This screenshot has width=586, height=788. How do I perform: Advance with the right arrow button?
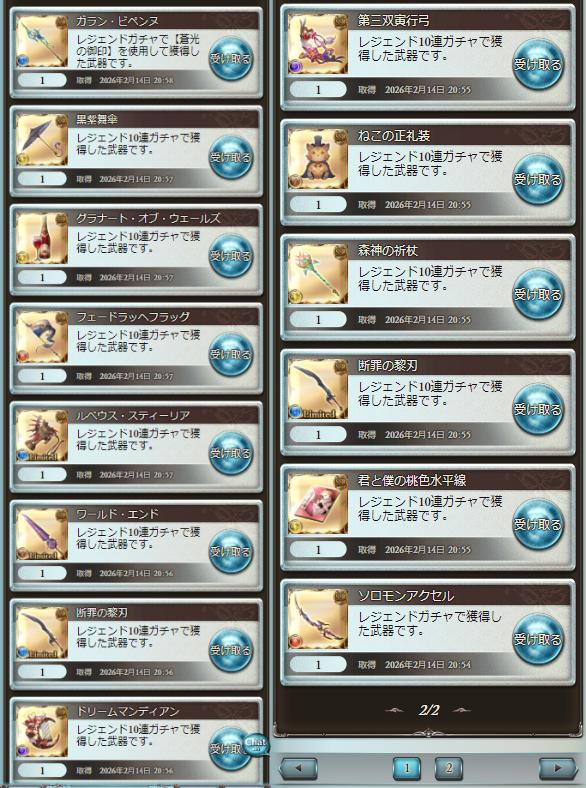coord(558,768)
